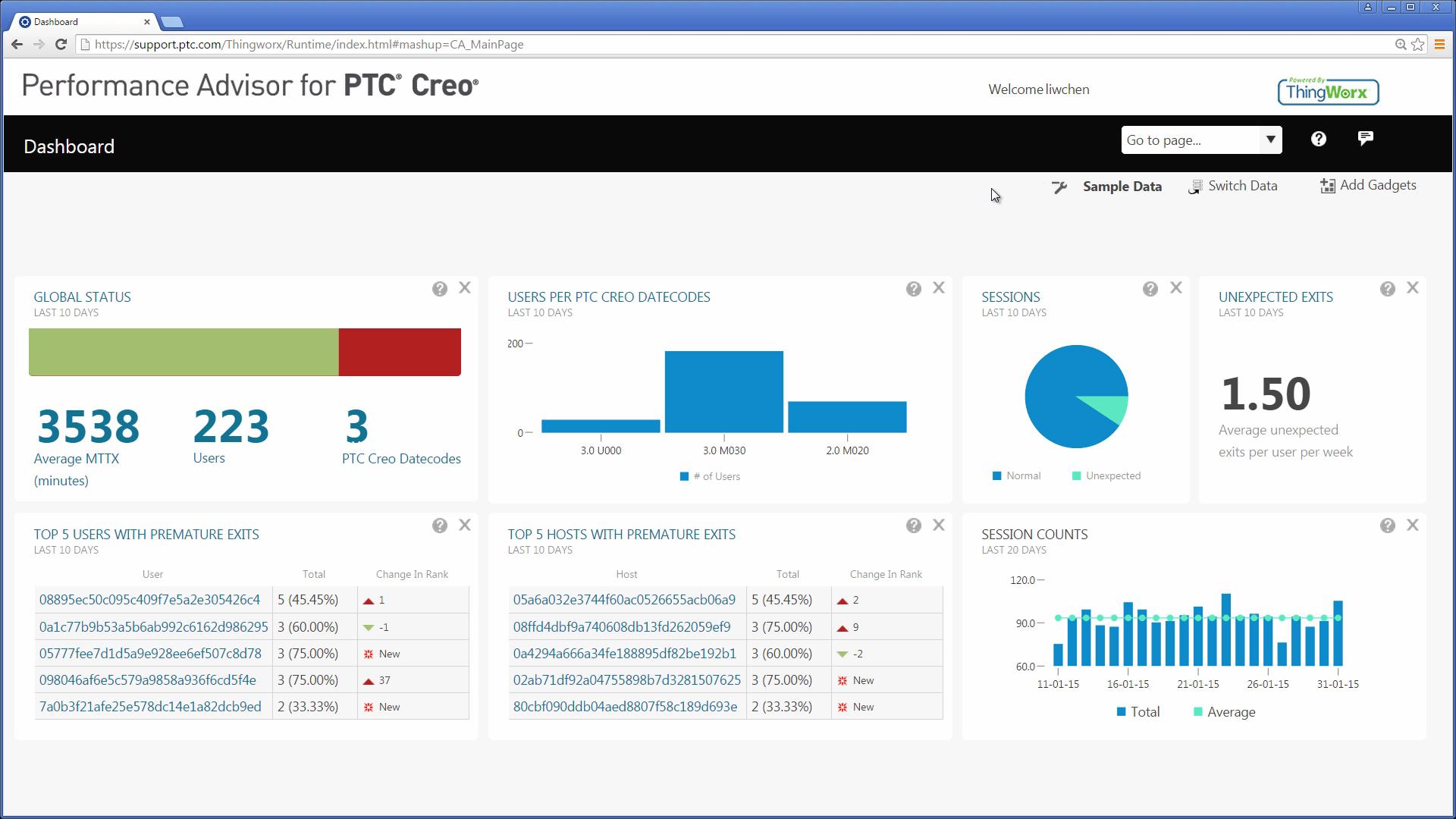Image resolution: width=1456 pixels, height=819 pixels.
Task: Click Sample Data label
Action: [x=1122, y=187]
